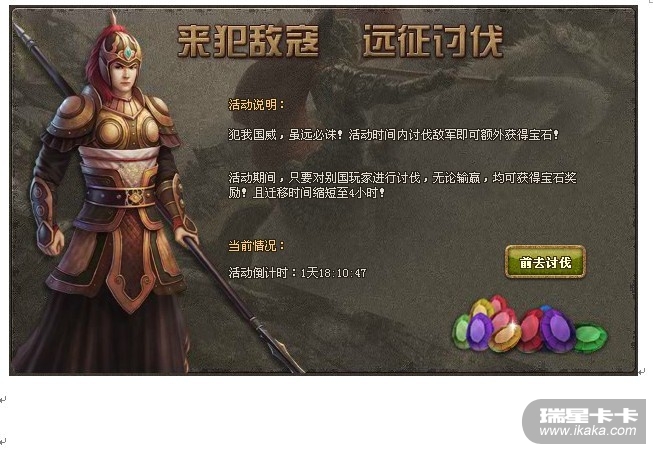The image size is (653, 449).
Task: Click the orange gem in the pile
Action: (505, 336)
